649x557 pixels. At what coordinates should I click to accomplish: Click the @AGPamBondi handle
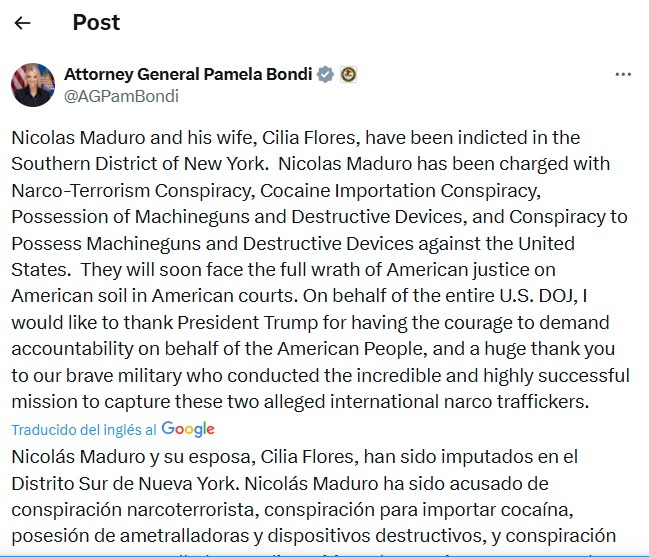[121, 96]
